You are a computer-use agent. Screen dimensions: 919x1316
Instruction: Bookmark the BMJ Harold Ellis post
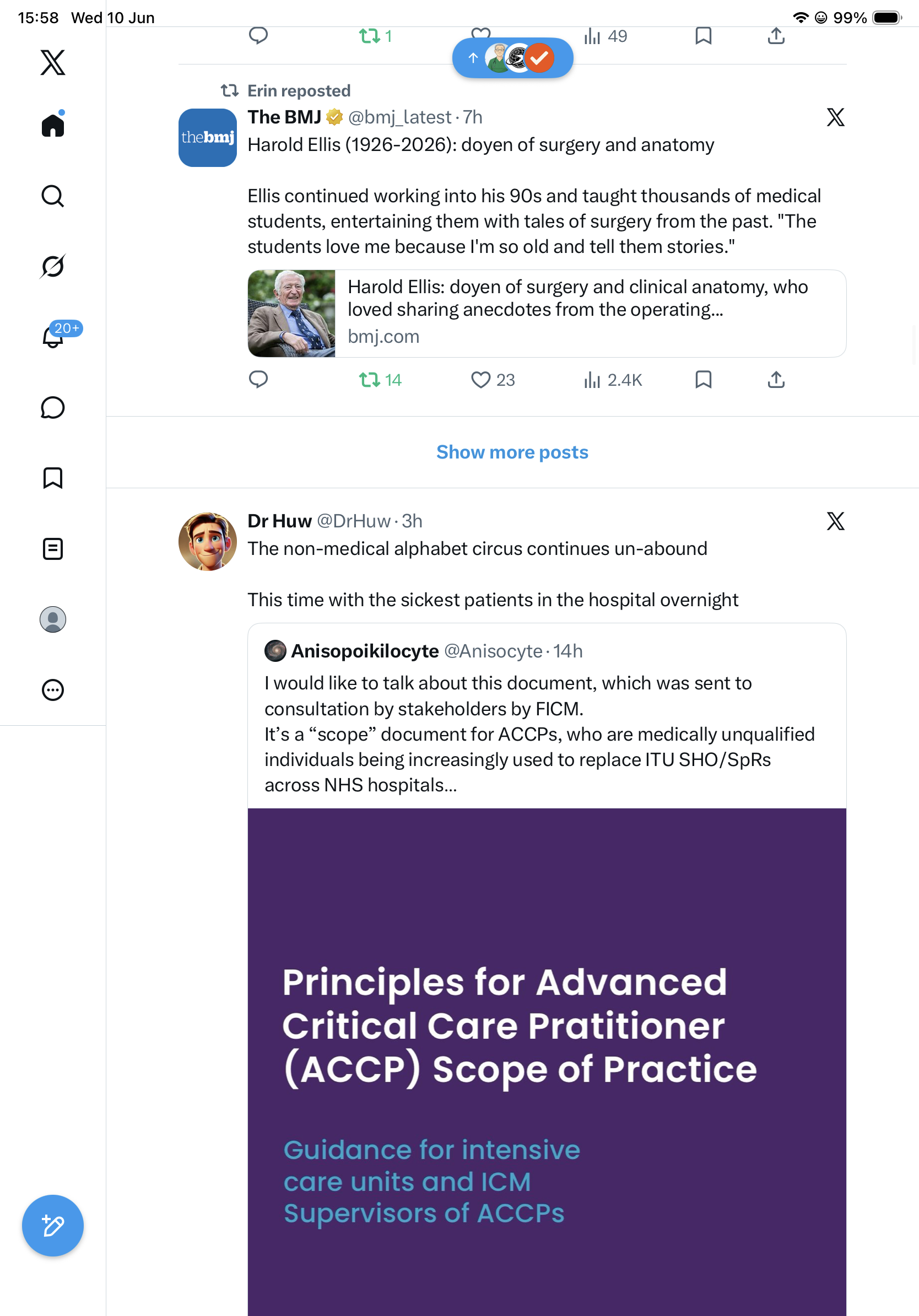[703, 380]
